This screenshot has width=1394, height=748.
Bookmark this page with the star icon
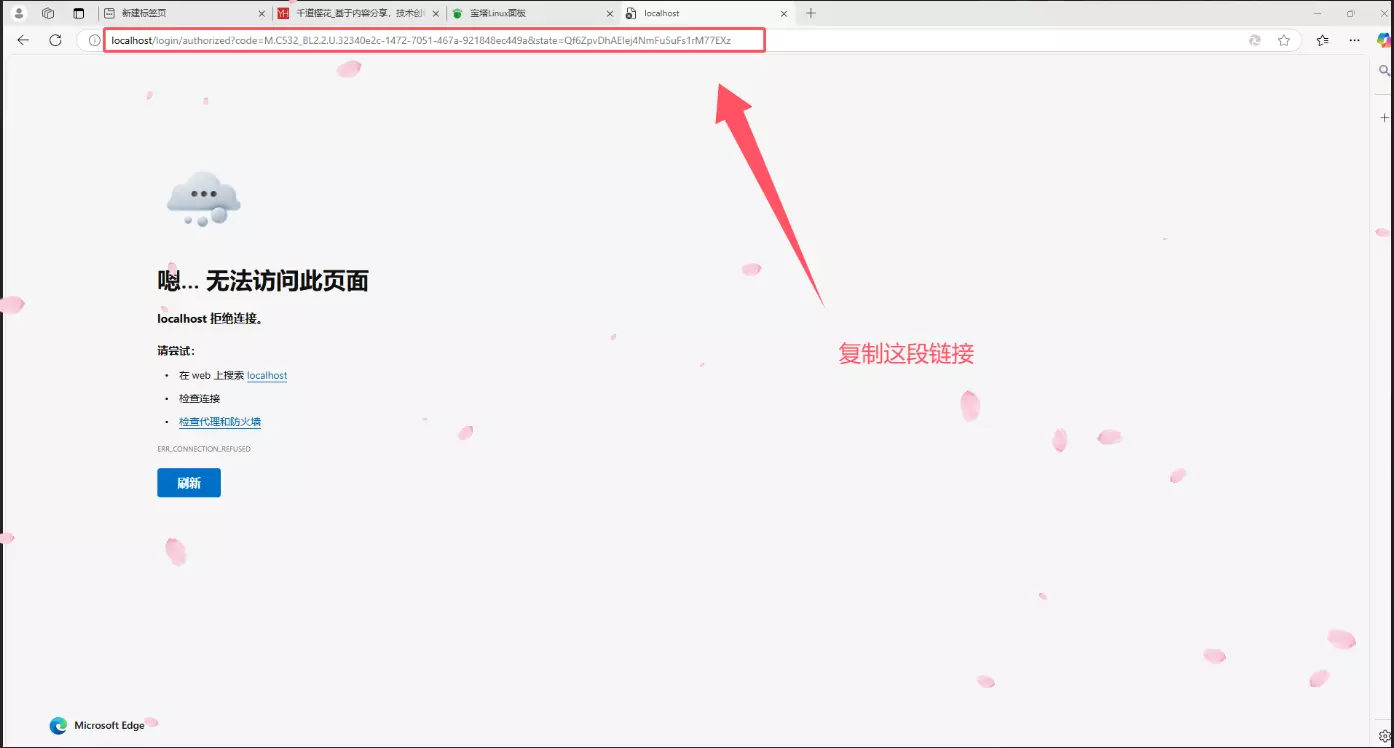click(x=1284, y=40)
